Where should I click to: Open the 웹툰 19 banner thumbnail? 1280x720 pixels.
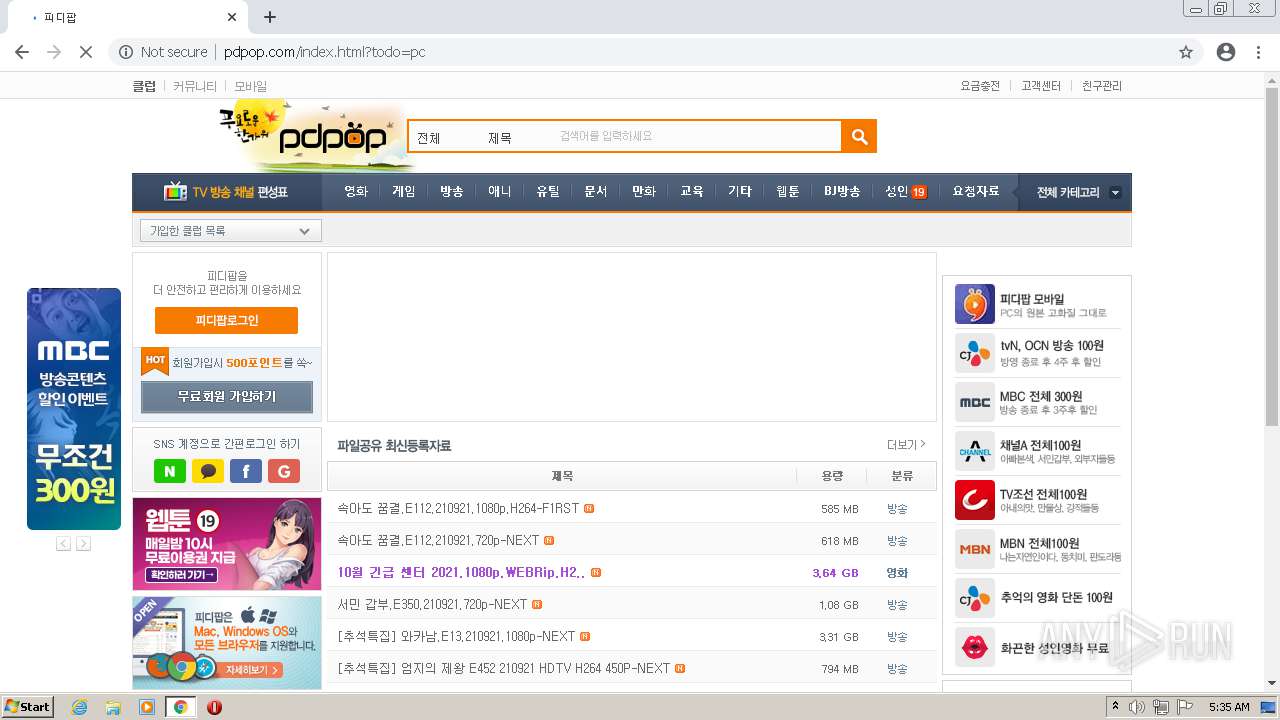[x=227, y=544]
